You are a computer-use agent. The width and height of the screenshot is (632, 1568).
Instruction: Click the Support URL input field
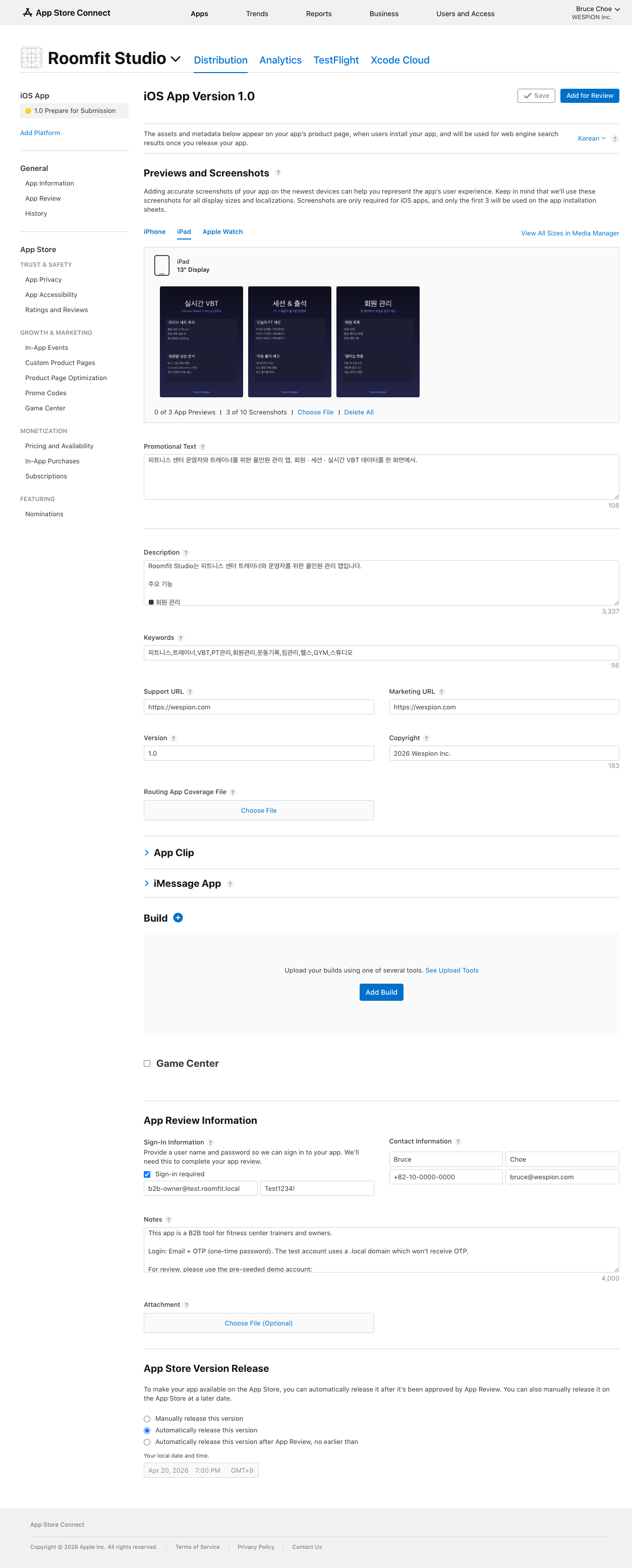(x=258, y=707)
